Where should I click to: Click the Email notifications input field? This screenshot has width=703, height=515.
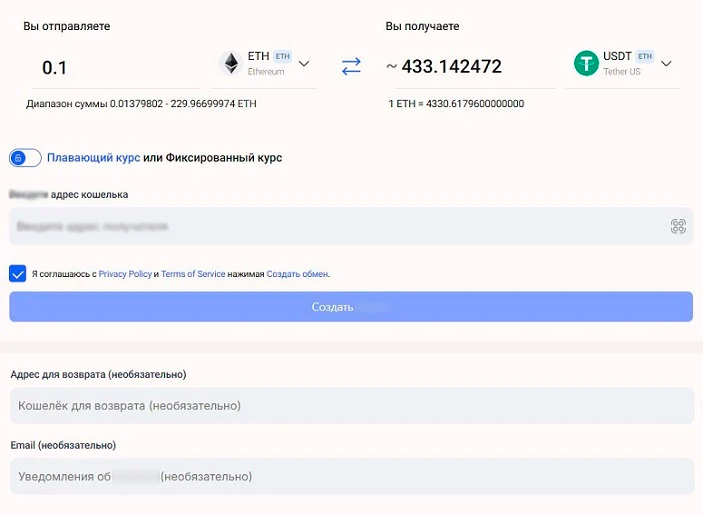coord(352,476)
